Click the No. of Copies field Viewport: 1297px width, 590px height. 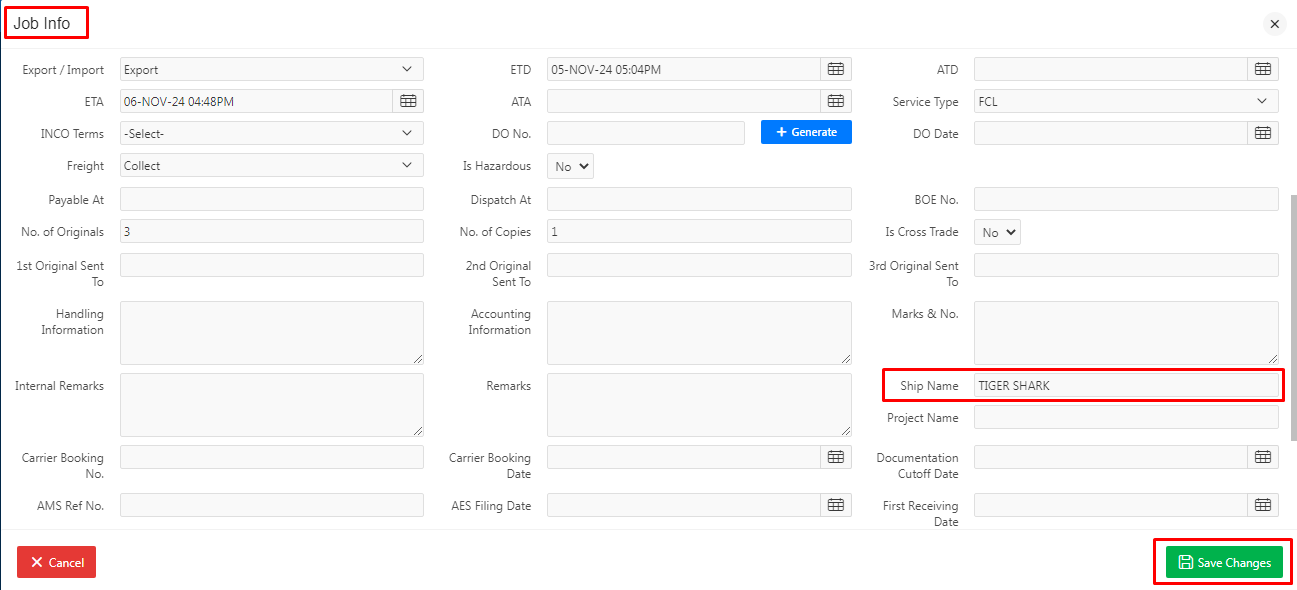699,231
